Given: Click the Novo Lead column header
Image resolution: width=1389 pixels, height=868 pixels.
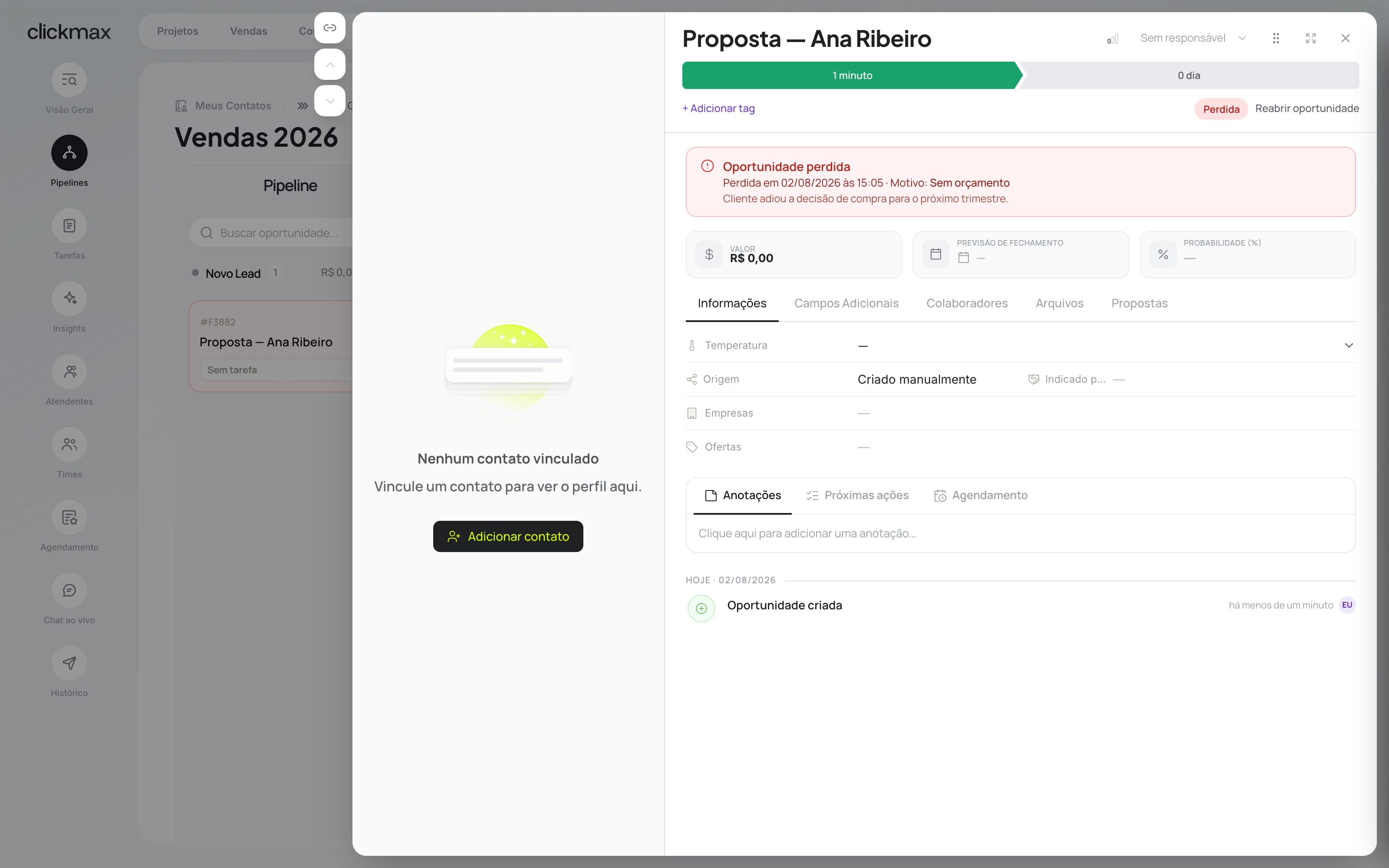Looking at the screenshot, I should coord(233,273).
